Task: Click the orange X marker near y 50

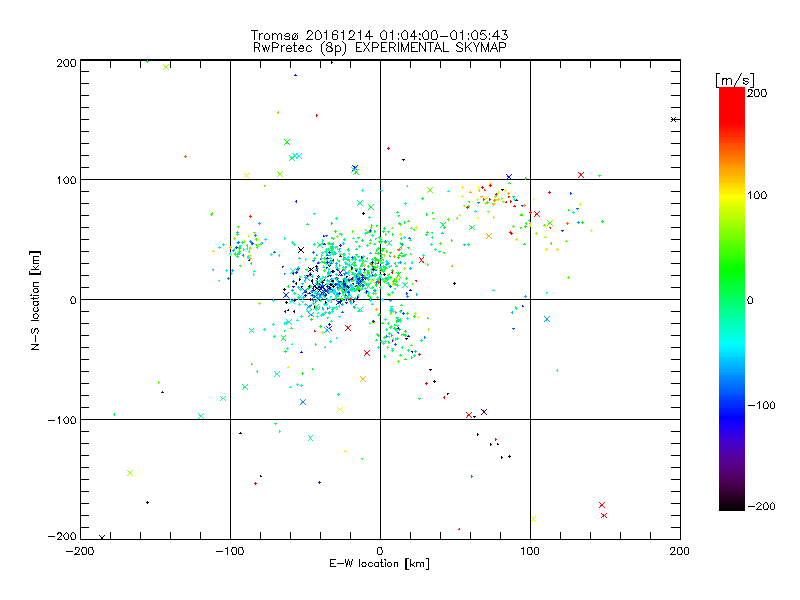Action: point(489,236)
